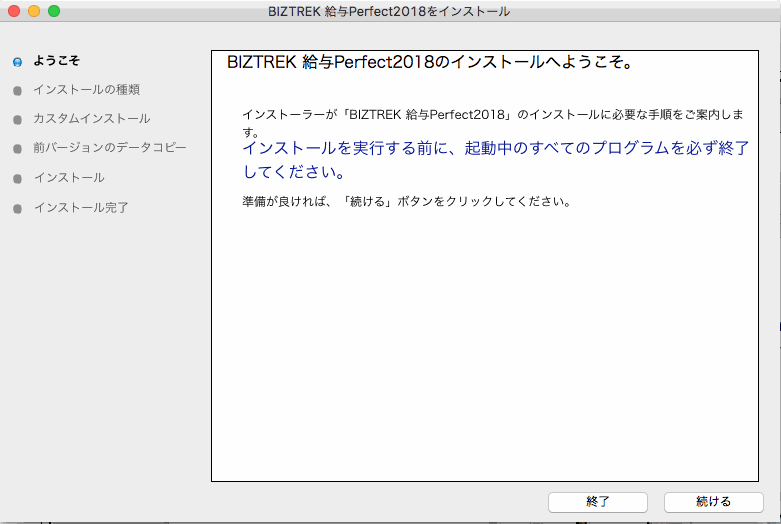
Task: Click the gray bullet beside インストールの種類
Action: pos(17,91)
